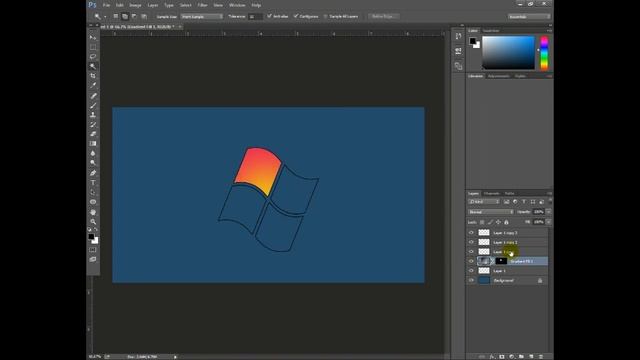640x360 pixels.
Task: Open the layer filter Kind dropdown
Action: [x=484, y=202]
